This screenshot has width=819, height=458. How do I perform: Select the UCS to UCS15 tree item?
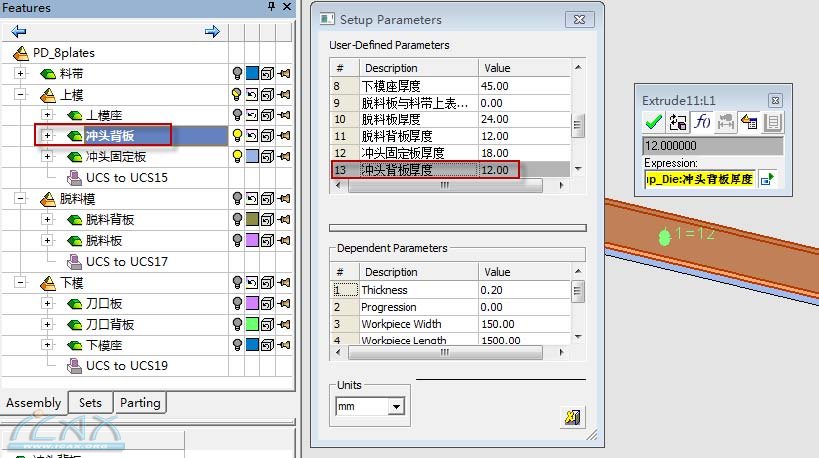(x=127, y=178)
